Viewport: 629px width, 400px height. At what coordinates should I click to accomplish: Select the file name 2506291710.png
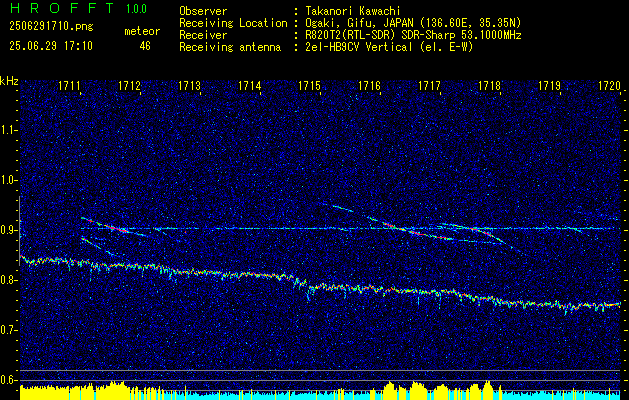51,26
